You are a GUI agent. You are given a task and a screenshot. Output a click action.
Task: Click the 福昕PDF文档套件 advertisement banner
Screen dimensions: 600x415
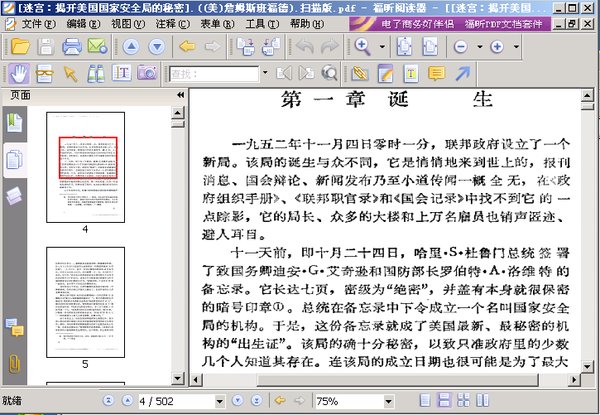click(x=450, y=24)
